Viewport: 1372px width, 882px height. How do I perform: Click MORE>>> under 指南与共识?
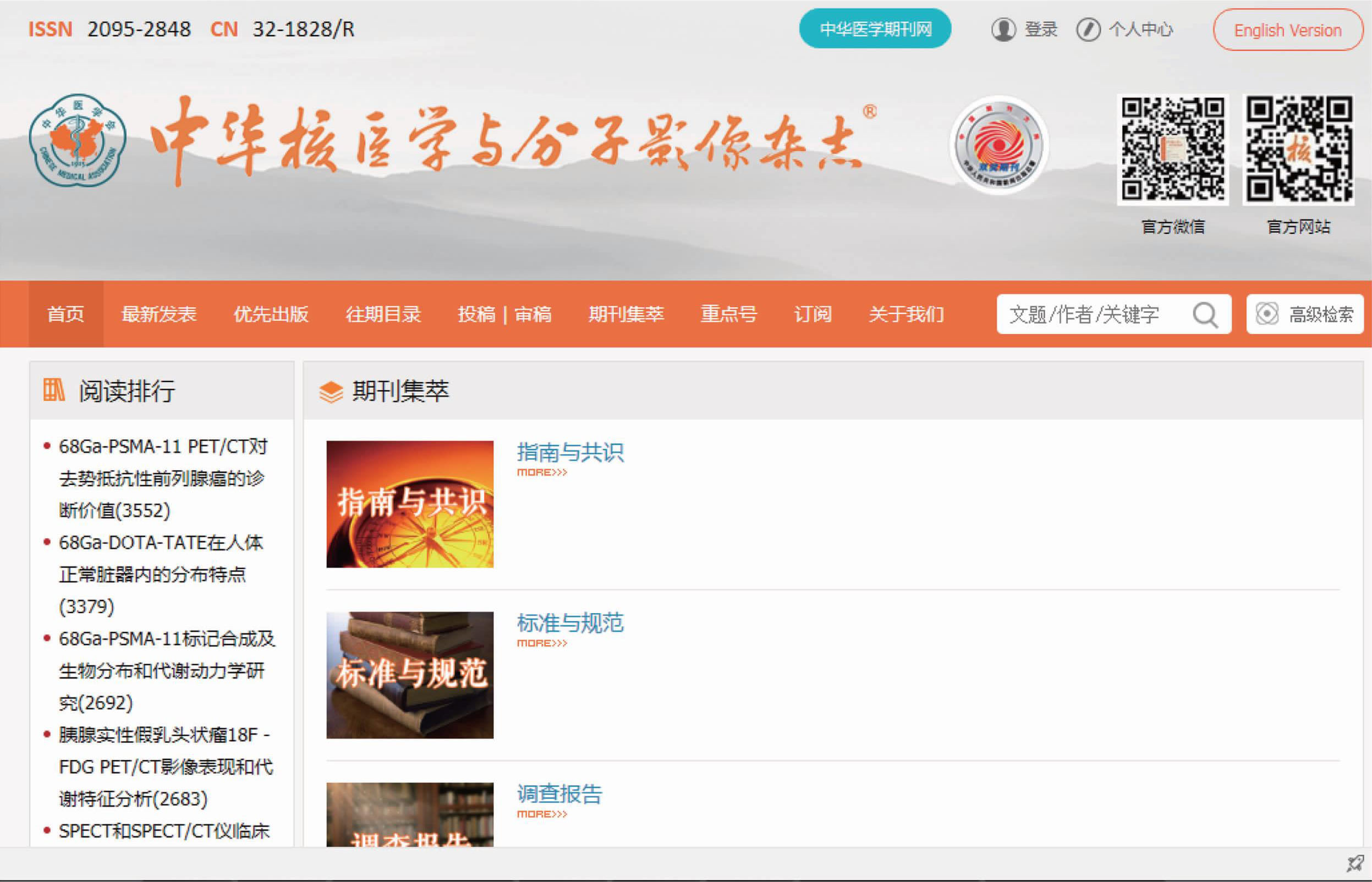pos(542,472)
